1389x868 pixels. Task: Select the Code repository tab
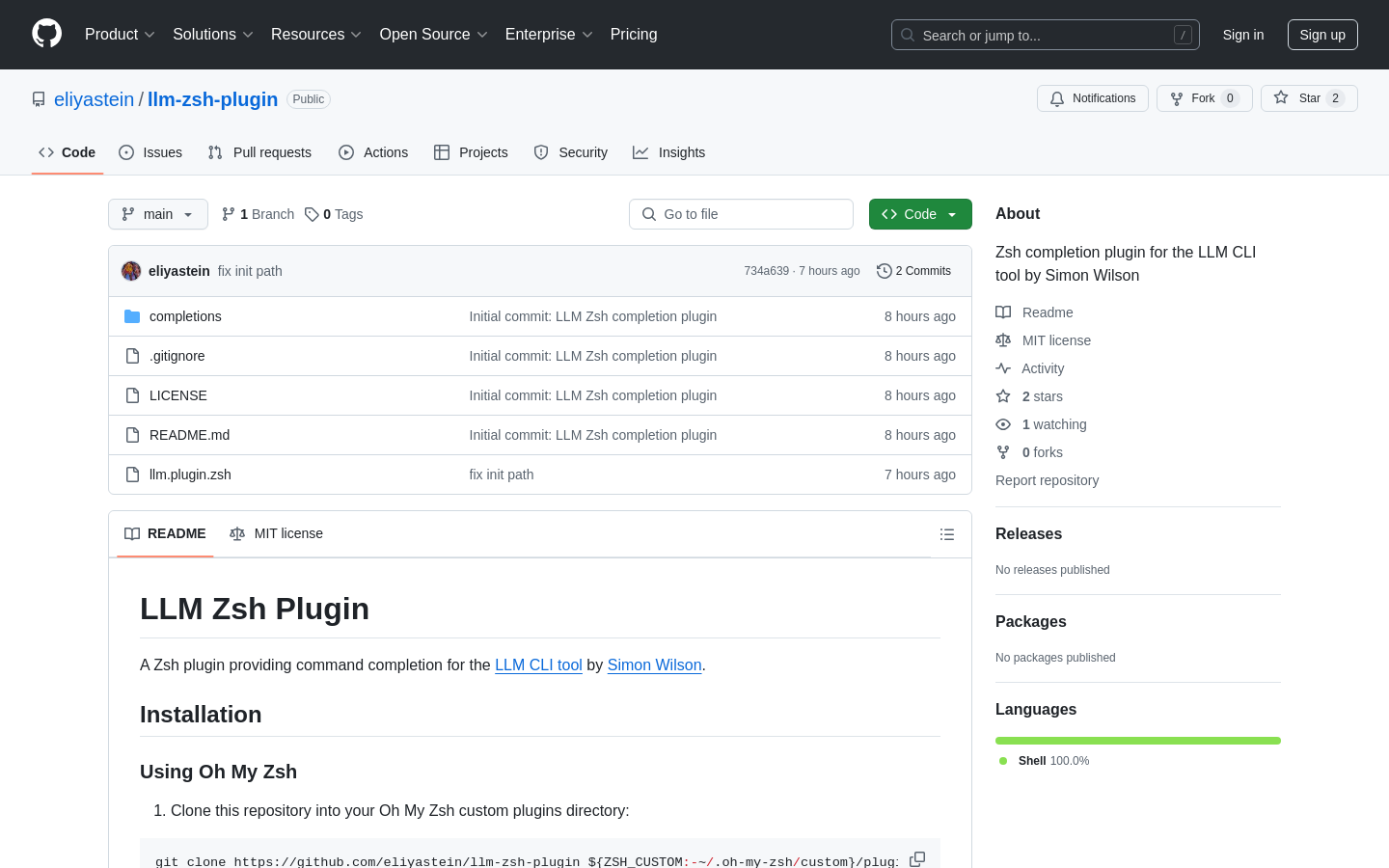(x=68, y=152)
